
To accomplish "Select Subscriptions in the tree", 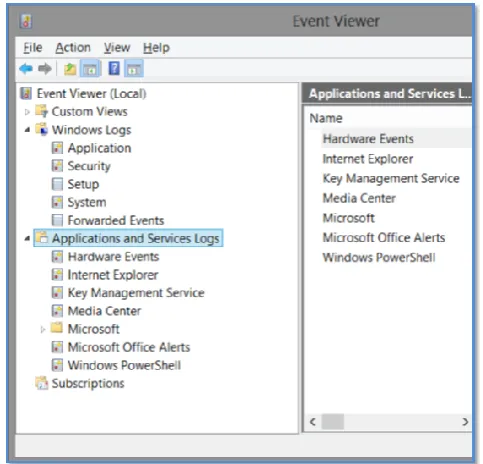I will pos(88,383).
